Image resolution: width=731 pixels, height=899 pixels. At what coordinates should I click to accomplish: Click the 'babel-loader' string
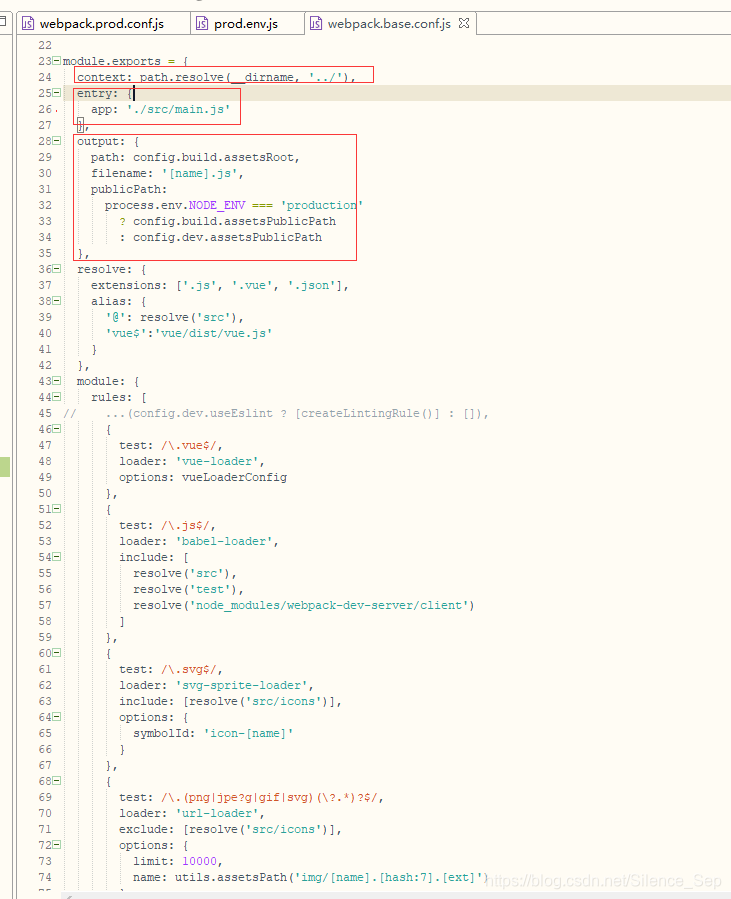click(x=224, y=541)
